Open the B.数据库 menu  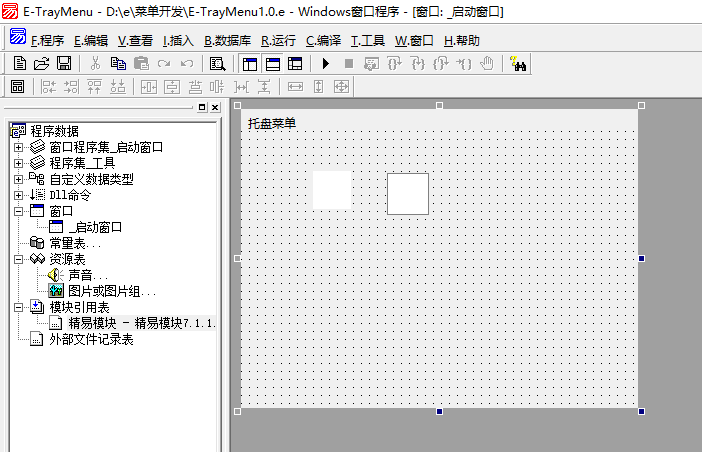227,41
